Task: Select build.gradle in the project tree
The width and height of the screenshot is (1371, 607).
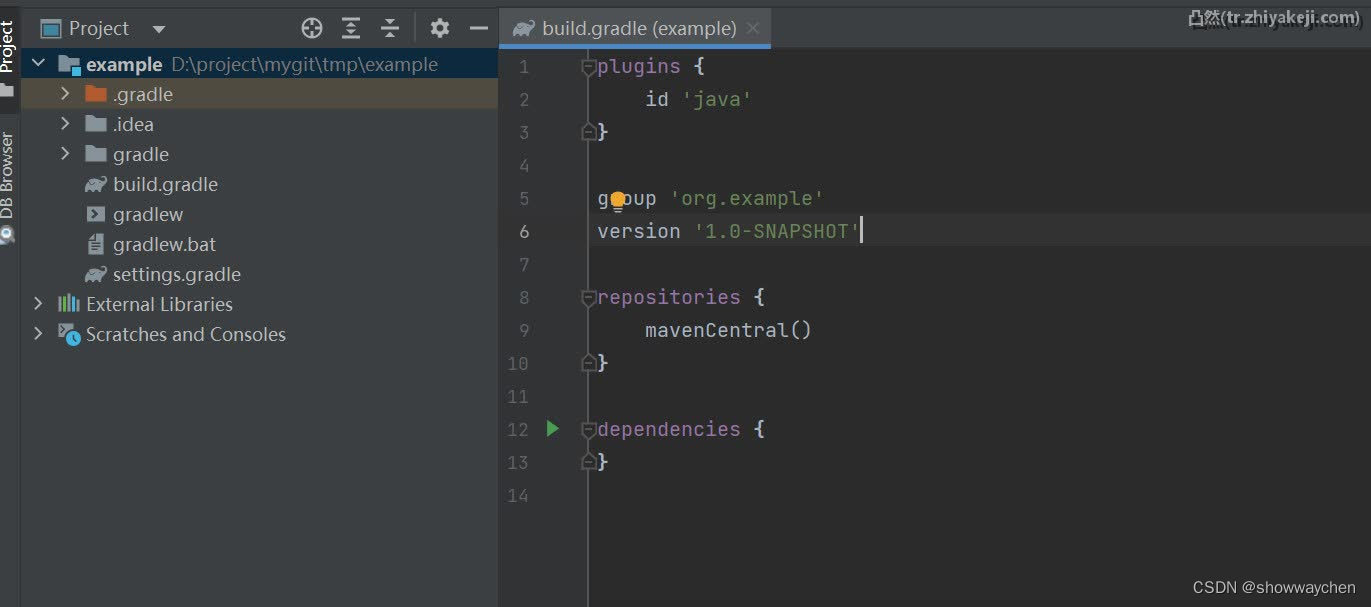Action: 165,184
